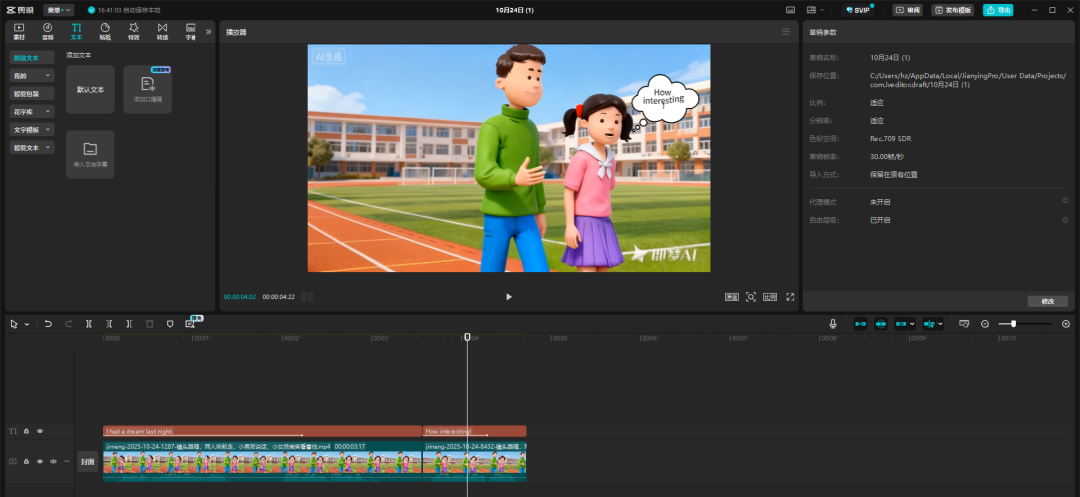The height and width of the screenshot is (497, 1080).
Task: Lock the video track with lock icon
Action: [x=26, y=461]
